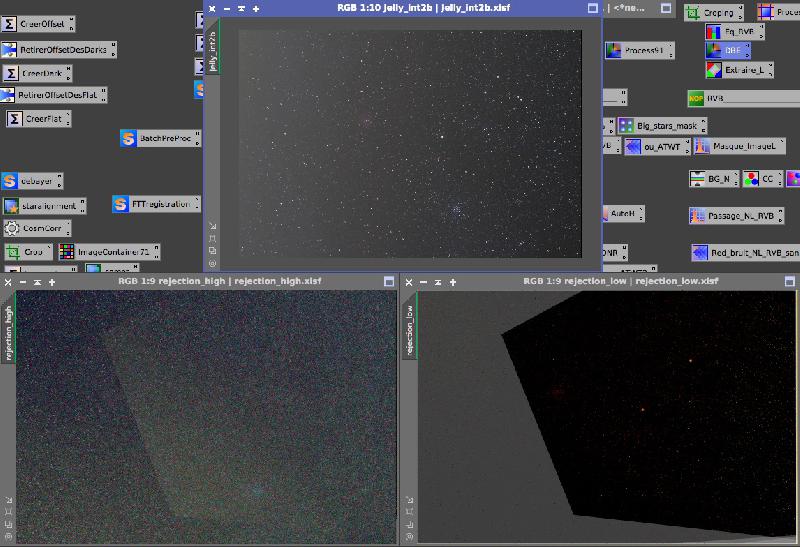
Task: Click the Eq_RVB process icon
Action: click(x=735, y=32)
